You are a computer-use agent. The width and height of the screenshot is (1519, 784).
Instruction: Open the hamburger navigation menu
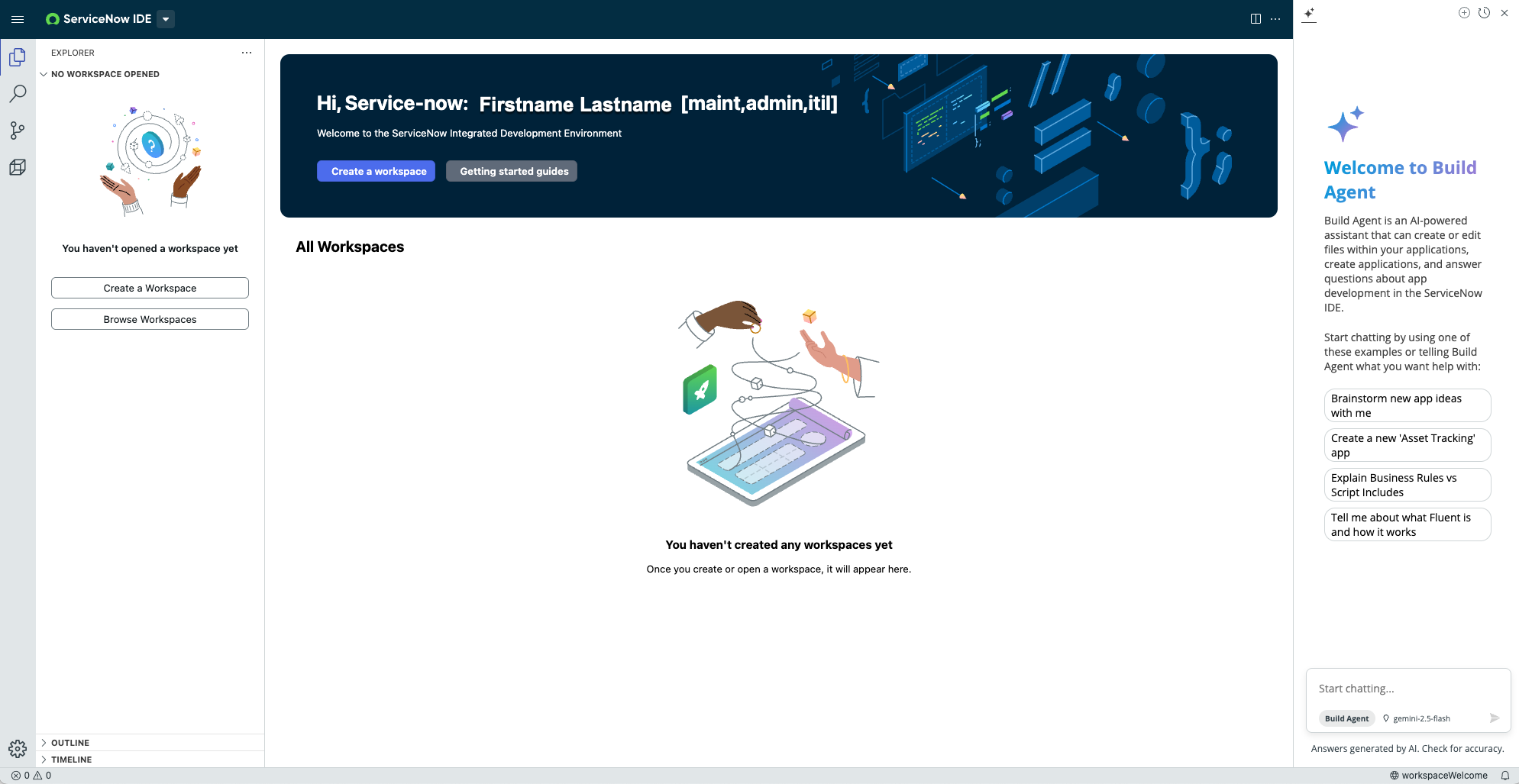(x=18, y=19)
